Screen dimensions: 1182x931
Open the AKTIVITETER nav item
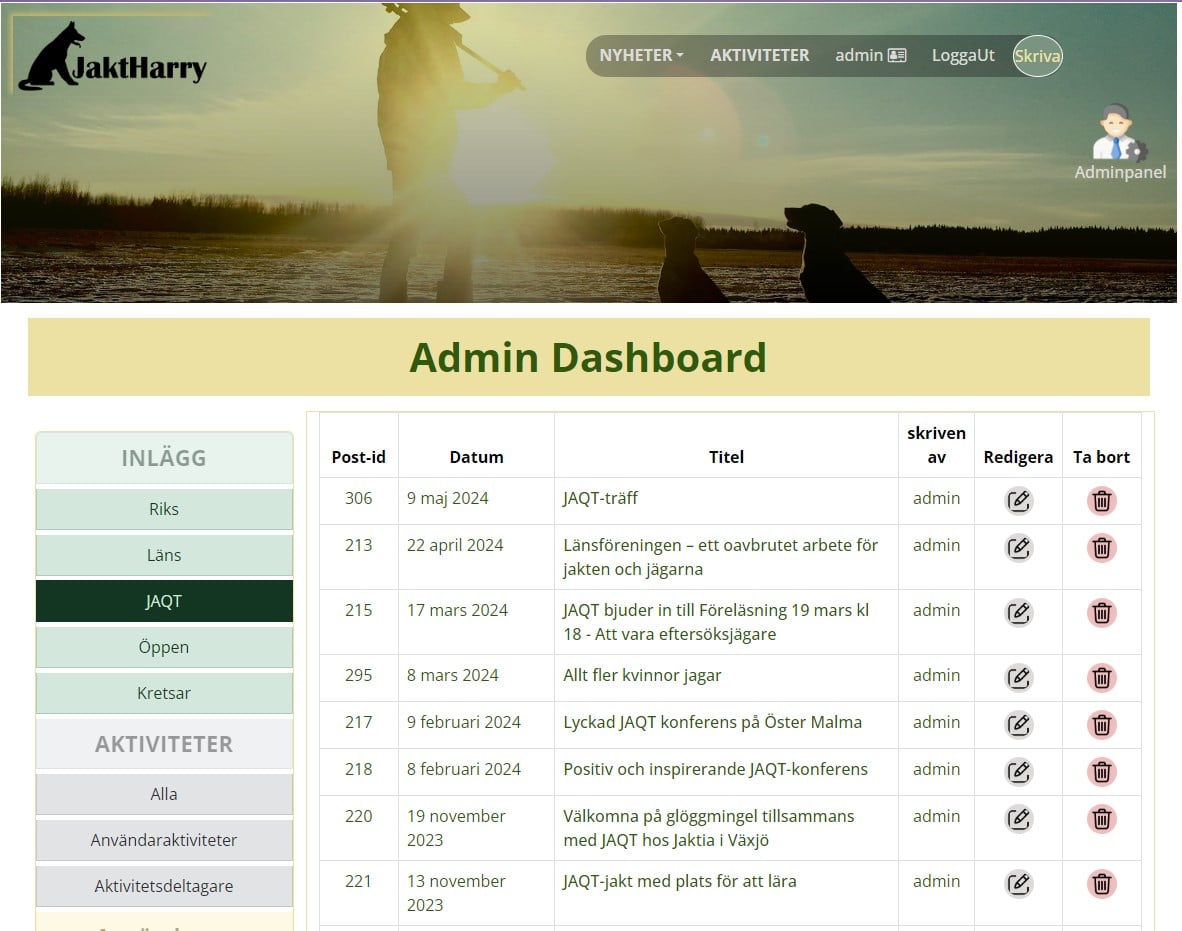[x=760, y=55]
